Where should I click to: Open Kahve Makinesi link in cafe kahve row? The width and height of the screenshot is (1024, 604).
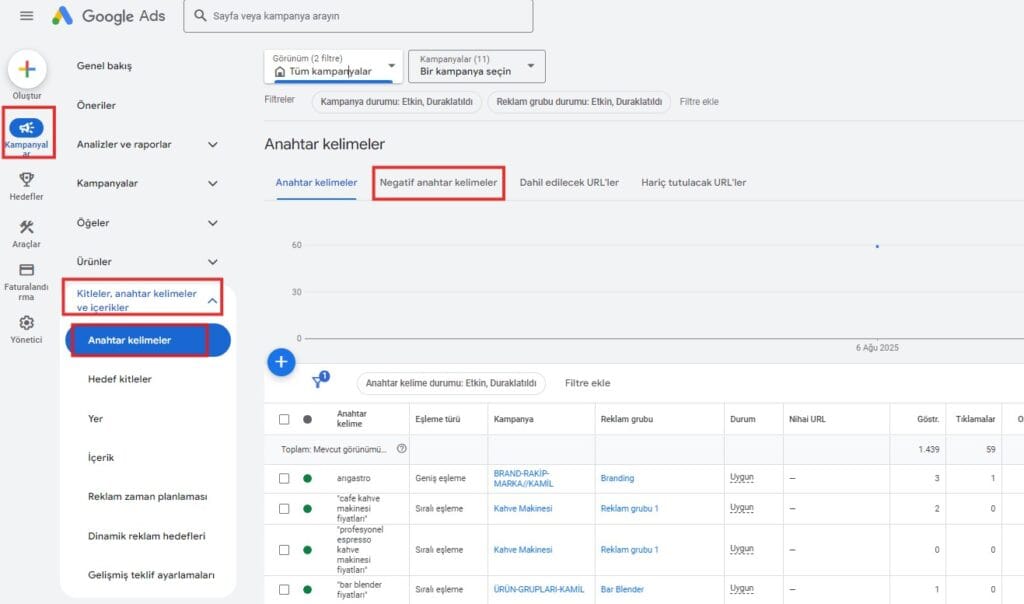coord(523,509)
